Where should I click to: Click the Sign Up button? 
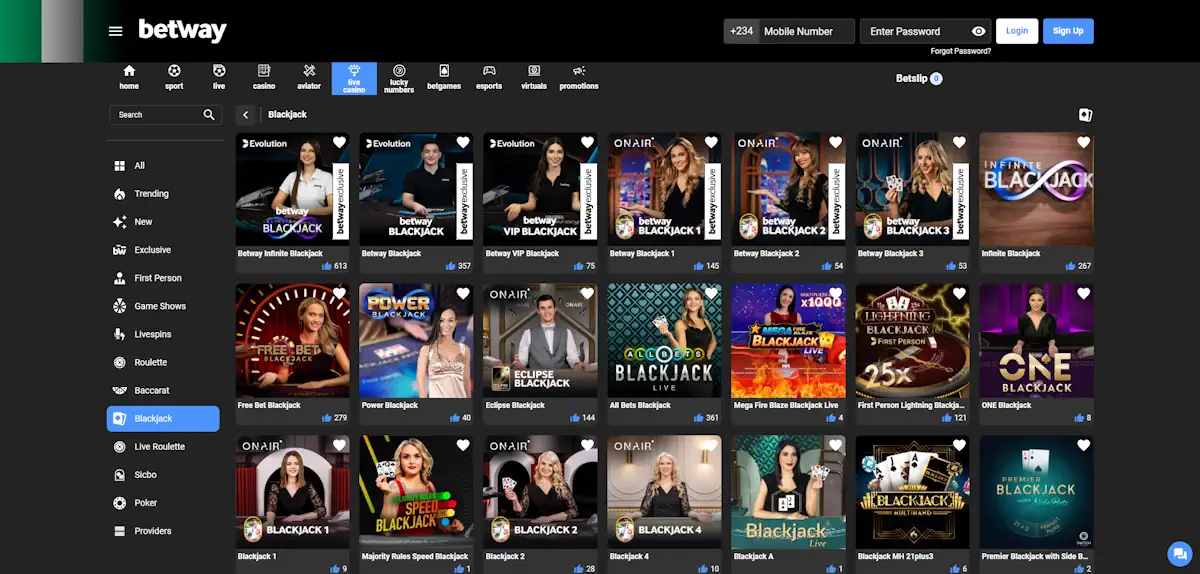coord(1068,31)
